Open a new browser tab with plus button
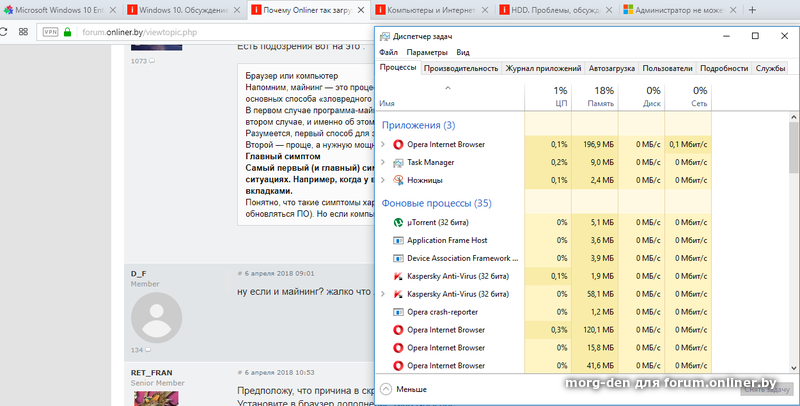The height and width of the screenshot is (406, 800). (x=752, y=10)
